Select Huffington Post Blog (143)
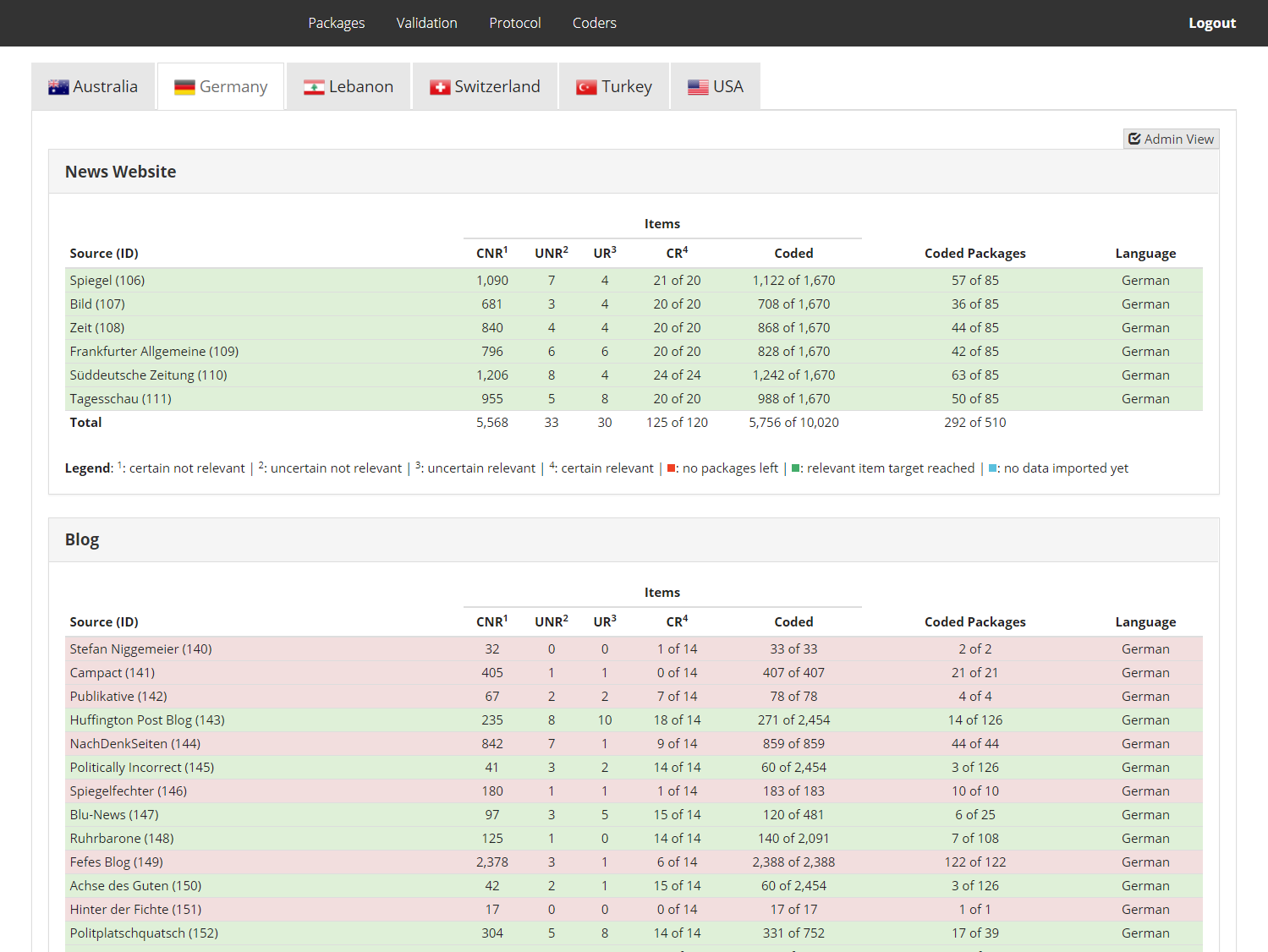The height and width of the screenshot is (952, 1268). pyautogui.click(x=634, y=719)
